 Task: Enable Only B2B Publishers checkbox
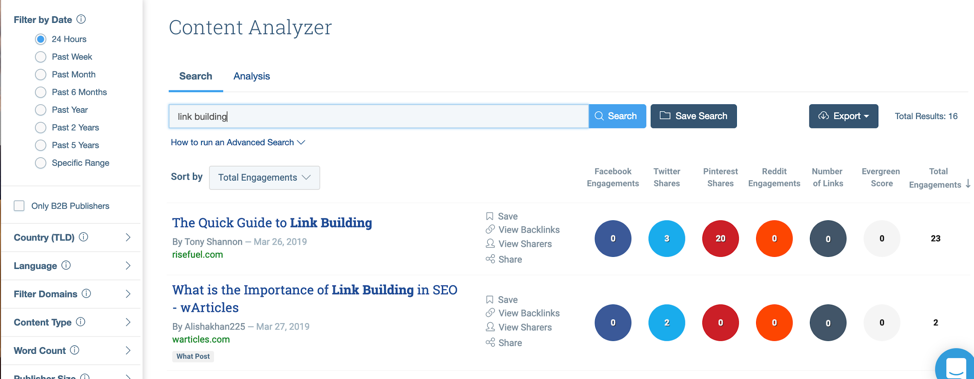pyautogui.click(x=19, y=206)
